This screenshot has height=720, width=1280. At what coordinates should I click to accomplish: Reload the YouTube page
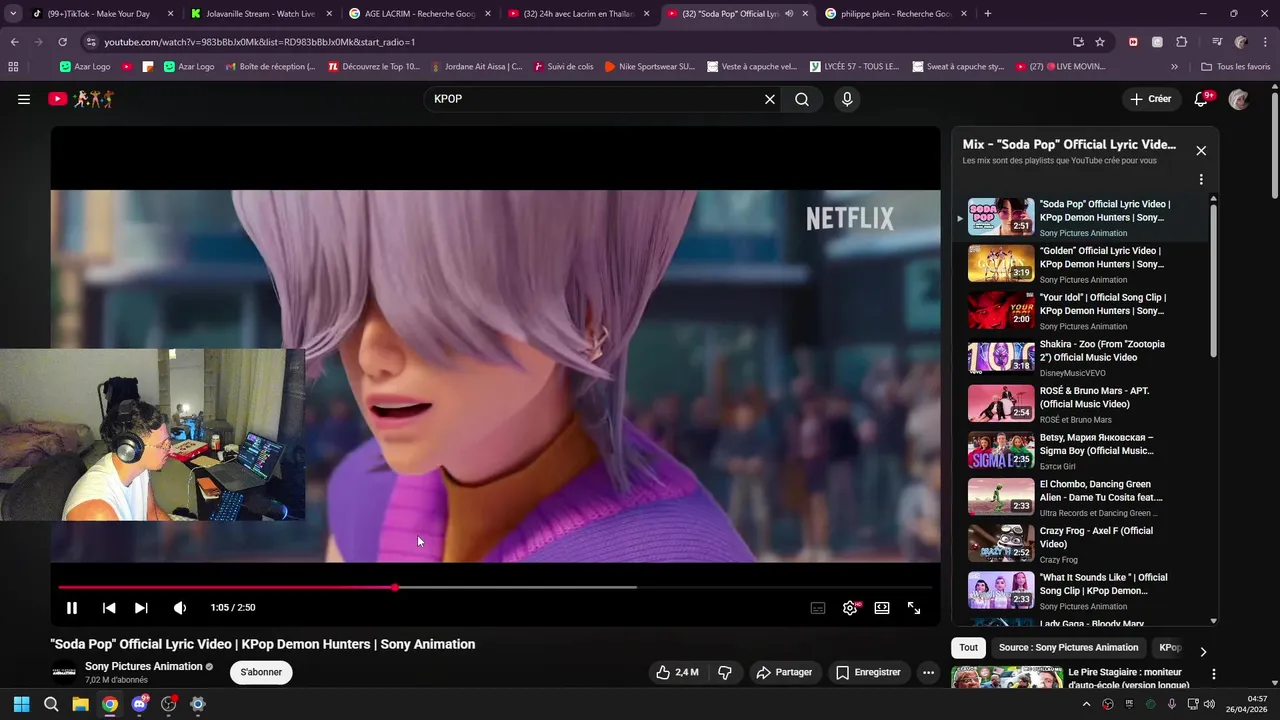62,42
